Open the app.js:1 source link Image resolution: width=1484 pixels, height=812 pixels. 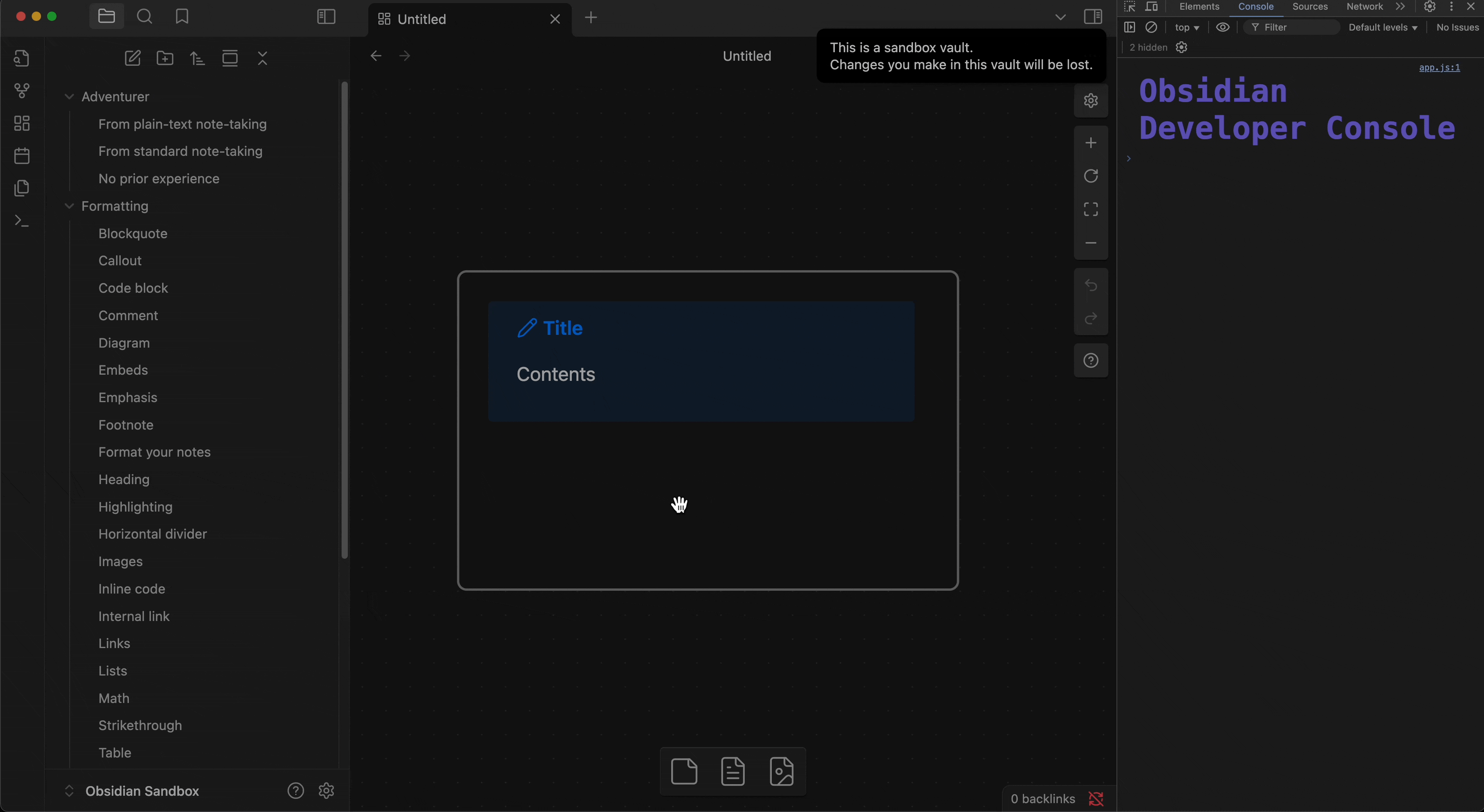pyautogui.click(x=1440, y=67)
